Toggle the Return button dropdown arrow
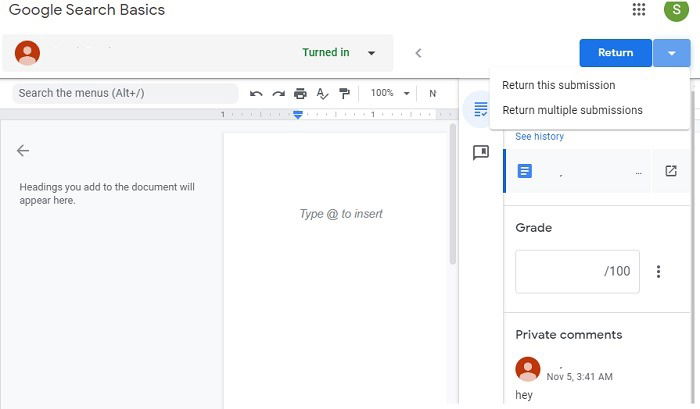The image size is (700, 409). [x=671, y=53]
